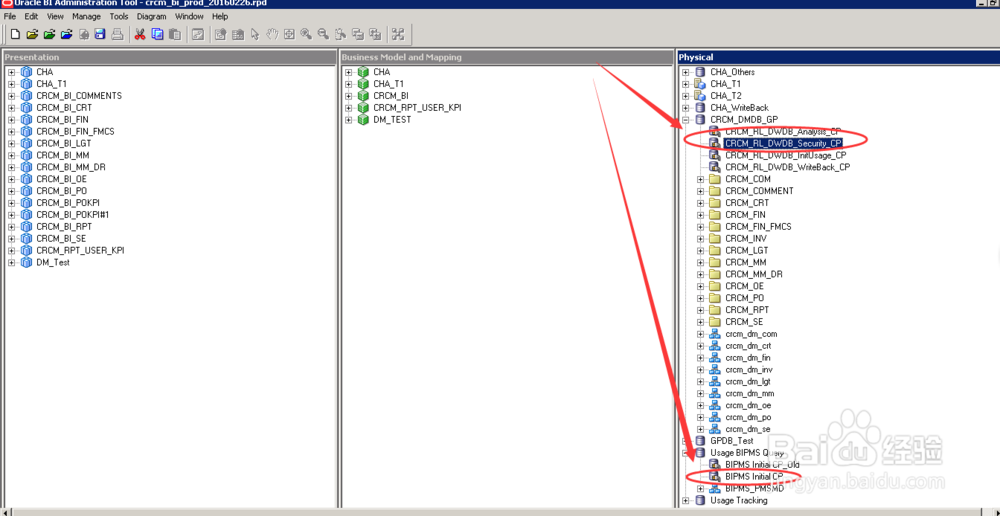Select BIPMS Initial CP_Old connection pool

point(762,465)
